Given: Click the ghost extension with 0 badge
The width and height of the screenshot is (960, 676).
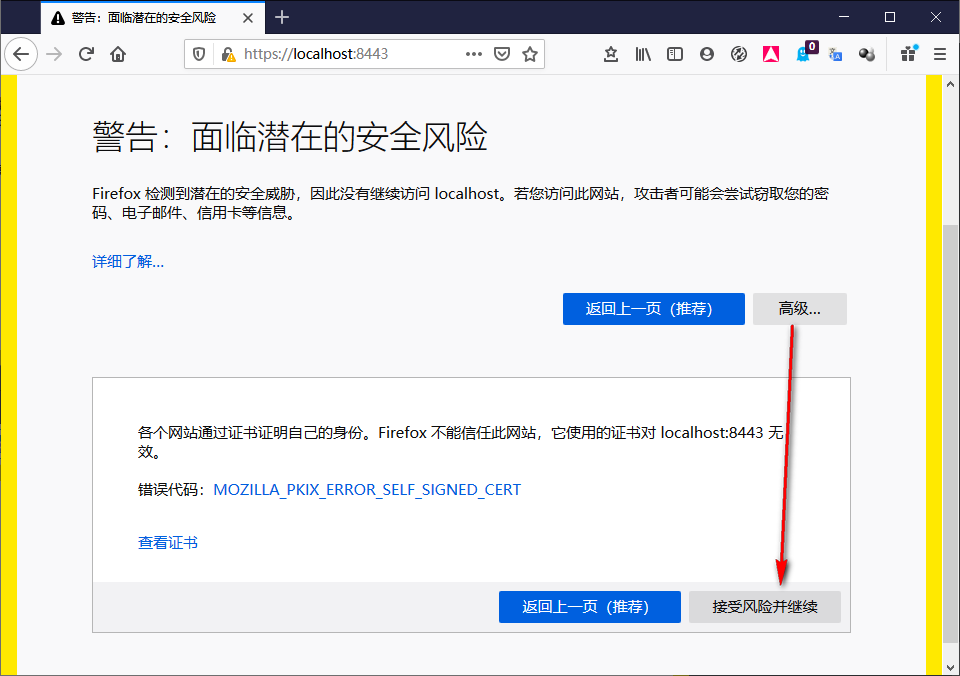Looking at the screenshot, I should point(804,53).
